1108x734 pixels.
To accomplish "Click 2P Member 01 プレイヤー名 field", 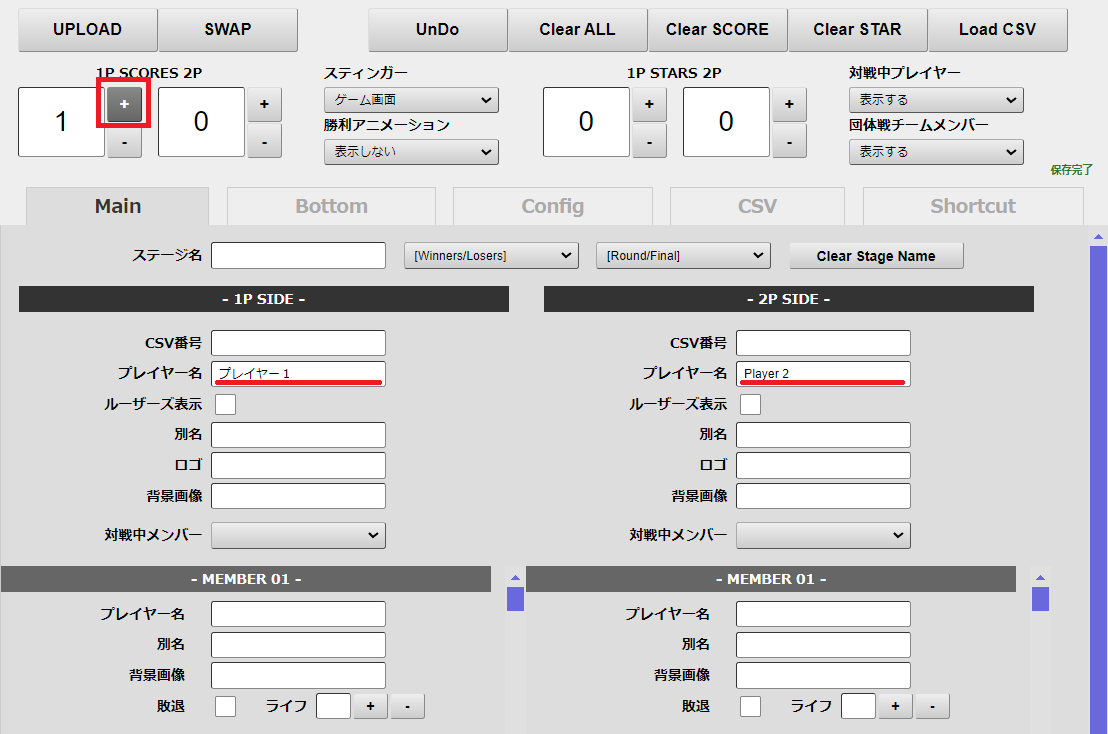I will tap(823, 614).
